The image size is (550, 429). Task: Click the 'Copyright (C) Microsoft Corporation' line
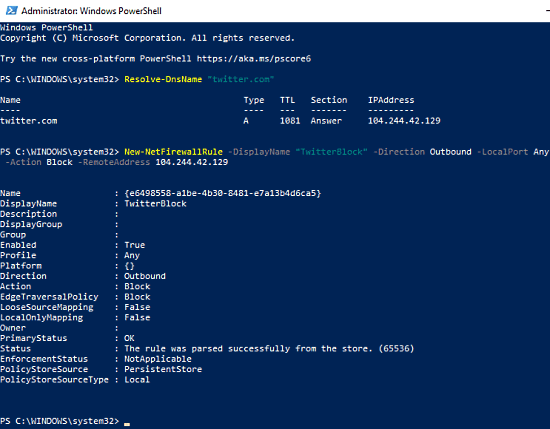[147, 38]
